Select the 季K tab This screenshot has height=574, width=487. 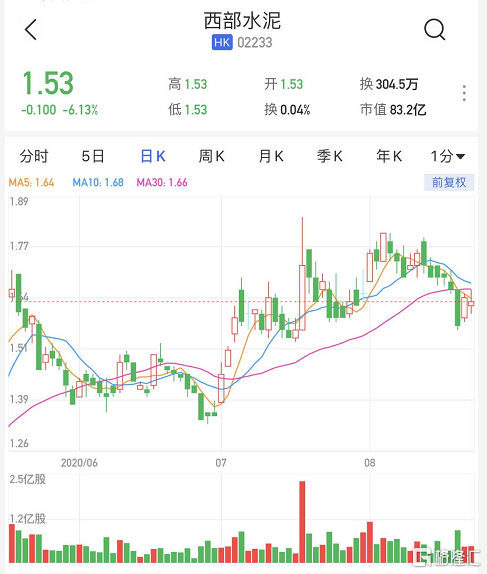point(330,156)
